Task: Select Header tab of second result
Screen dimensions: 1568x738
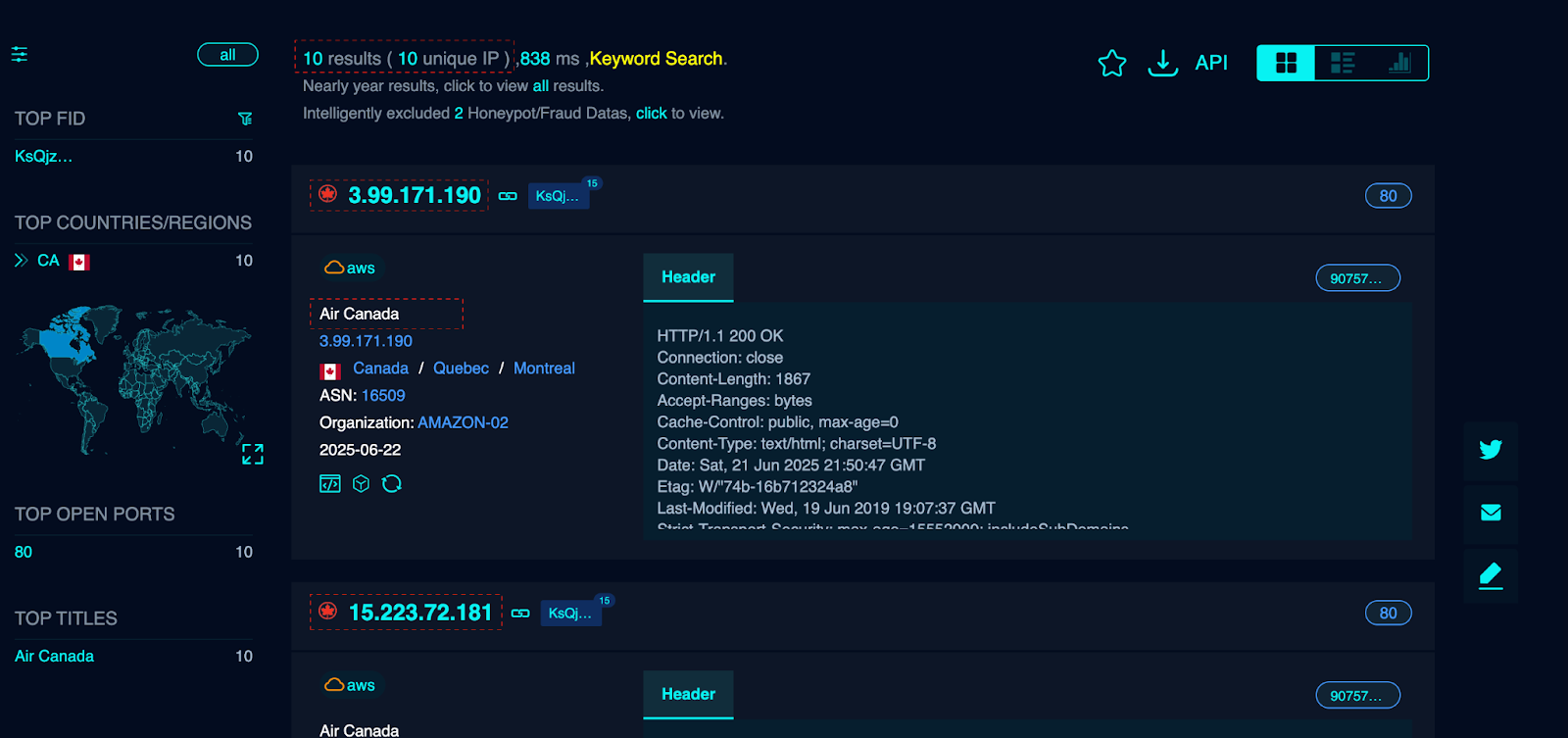Action: pyautogui.click(x=688, y=694)
